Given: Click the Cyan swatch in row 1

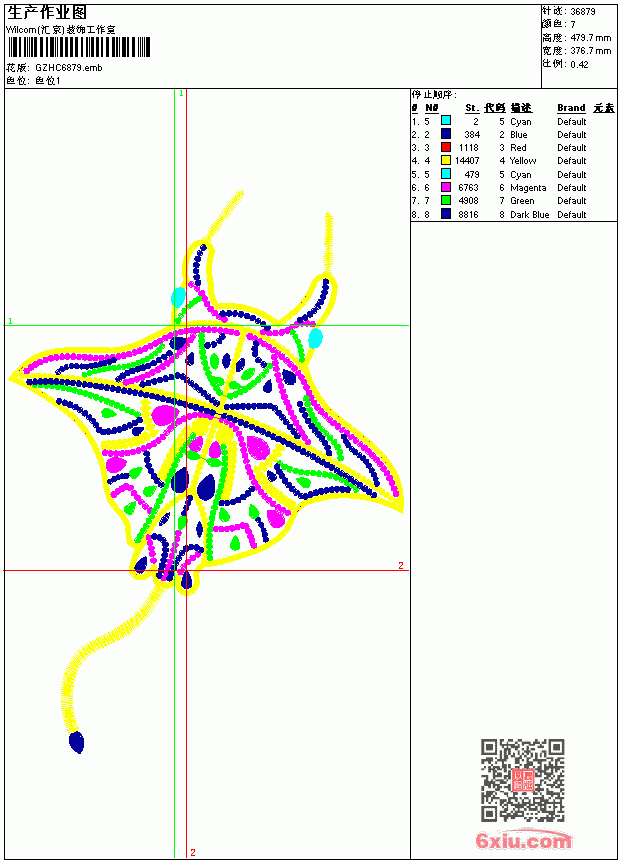Looking at the screenshot, I should point(446,121).
